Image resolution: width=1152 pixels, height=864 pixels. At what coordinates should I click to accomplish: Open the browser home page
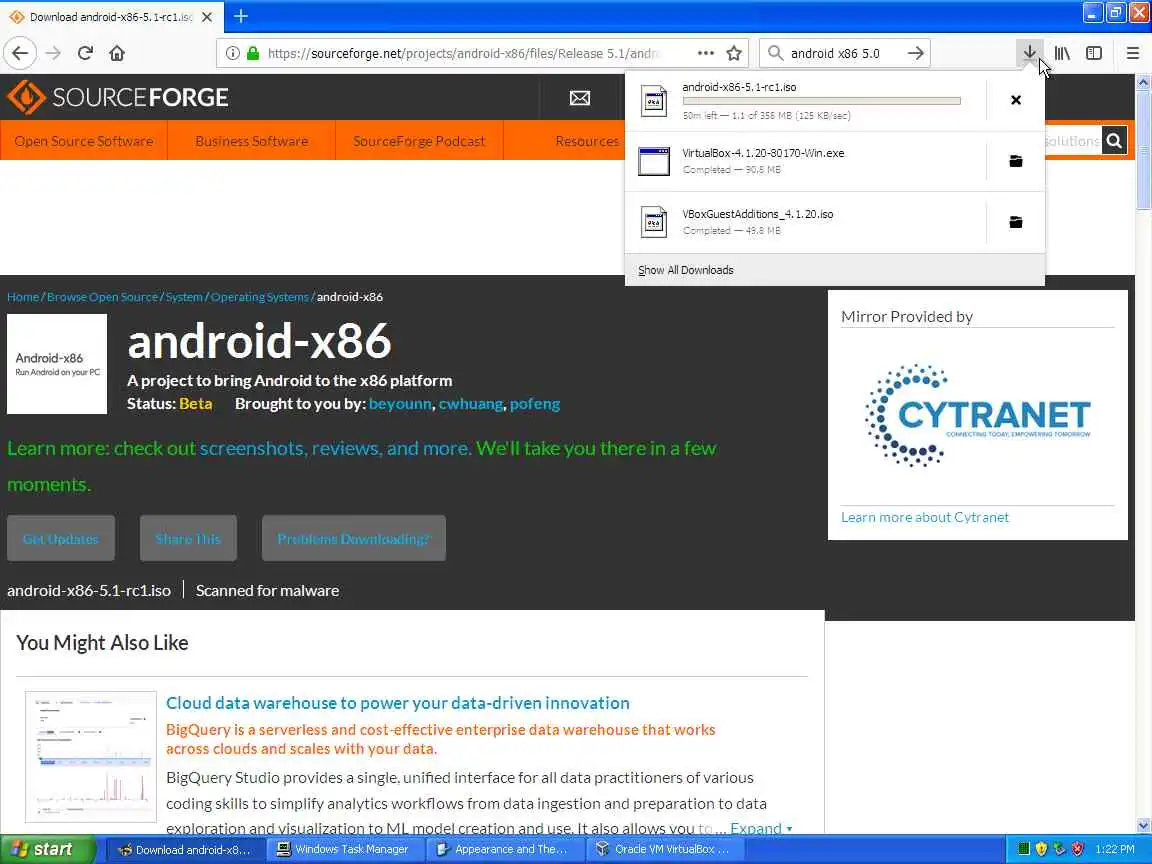pos(118,53)
